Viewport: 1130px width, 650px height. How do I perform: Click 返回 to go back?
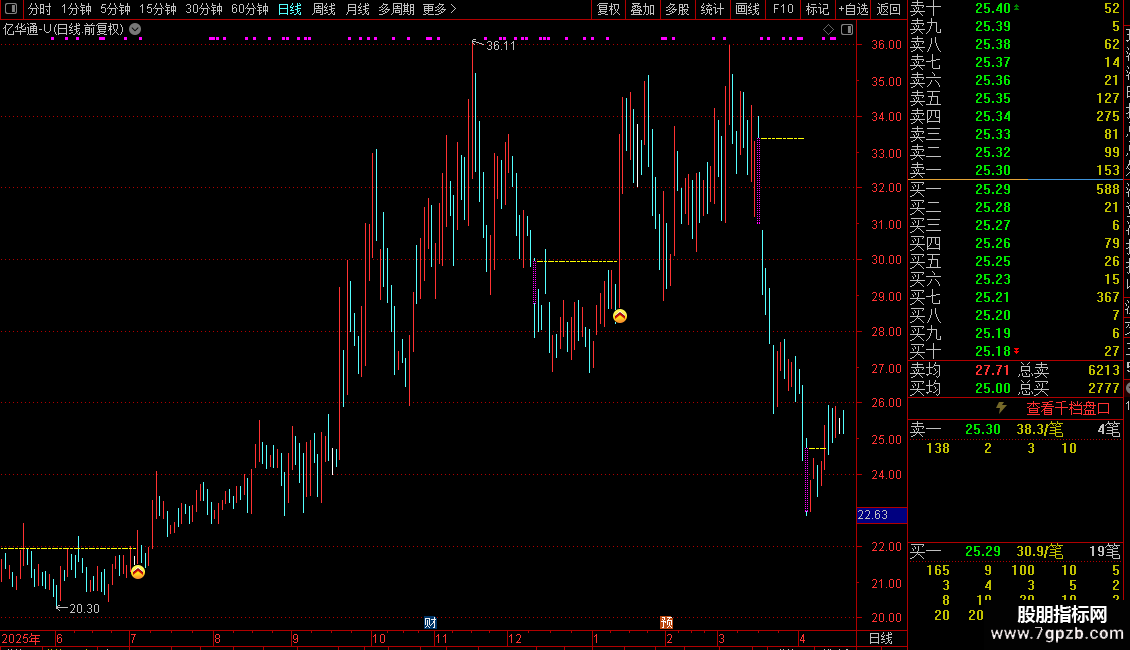889,9
